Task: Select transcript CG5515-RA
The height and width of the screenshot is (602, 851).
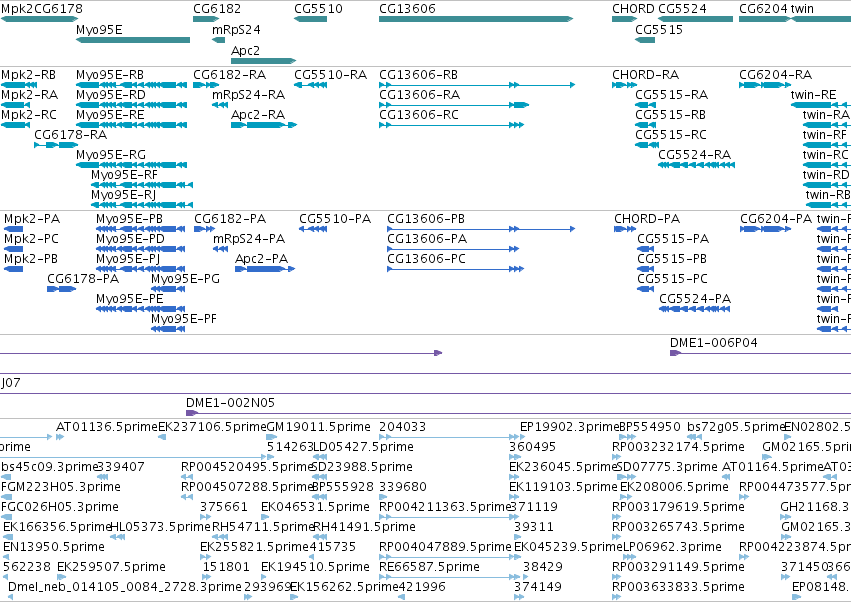Action: 645,105
